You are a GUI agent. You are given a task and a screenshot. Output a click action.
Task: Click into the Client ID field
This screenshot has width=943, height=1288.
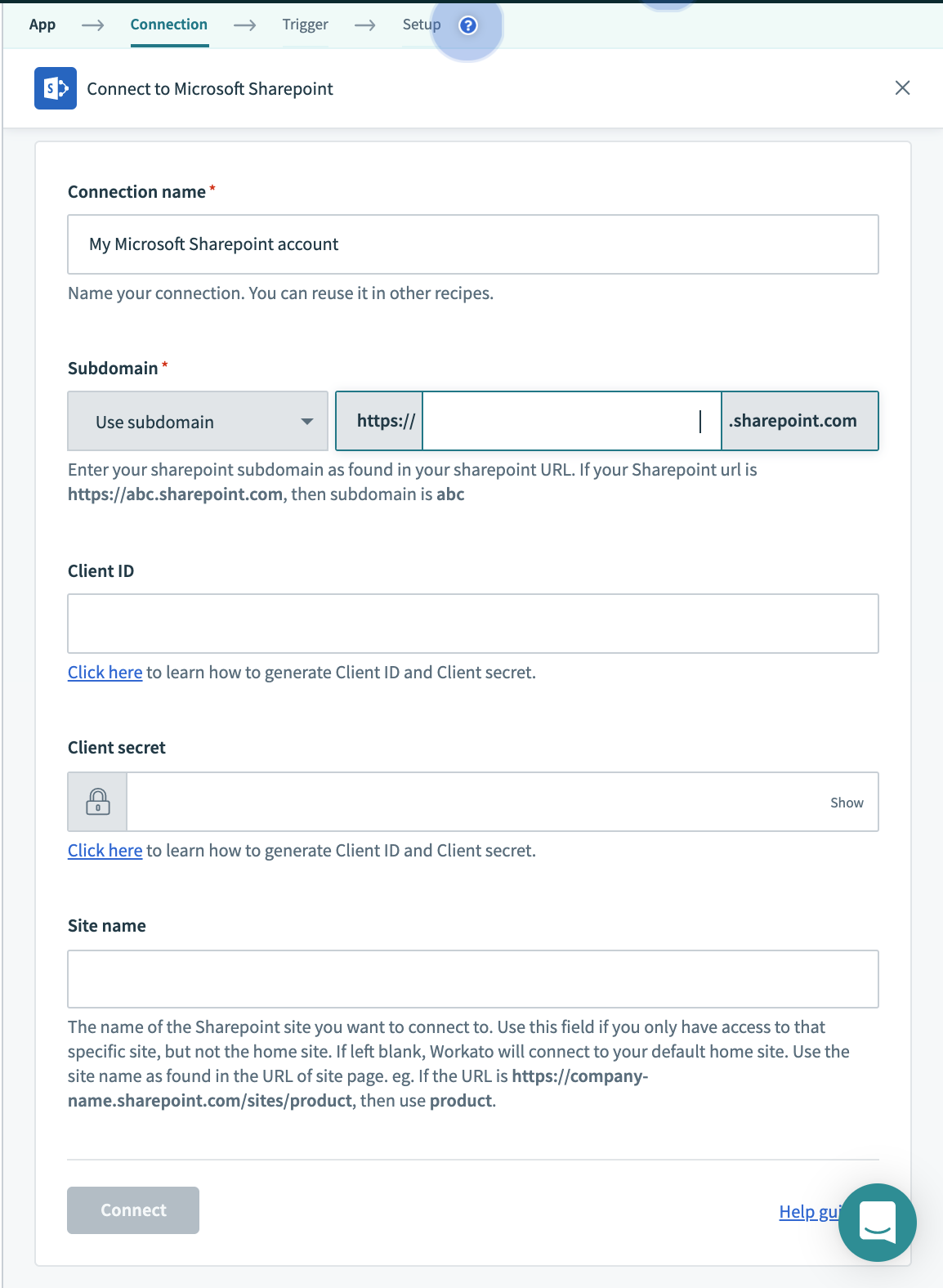472,624
